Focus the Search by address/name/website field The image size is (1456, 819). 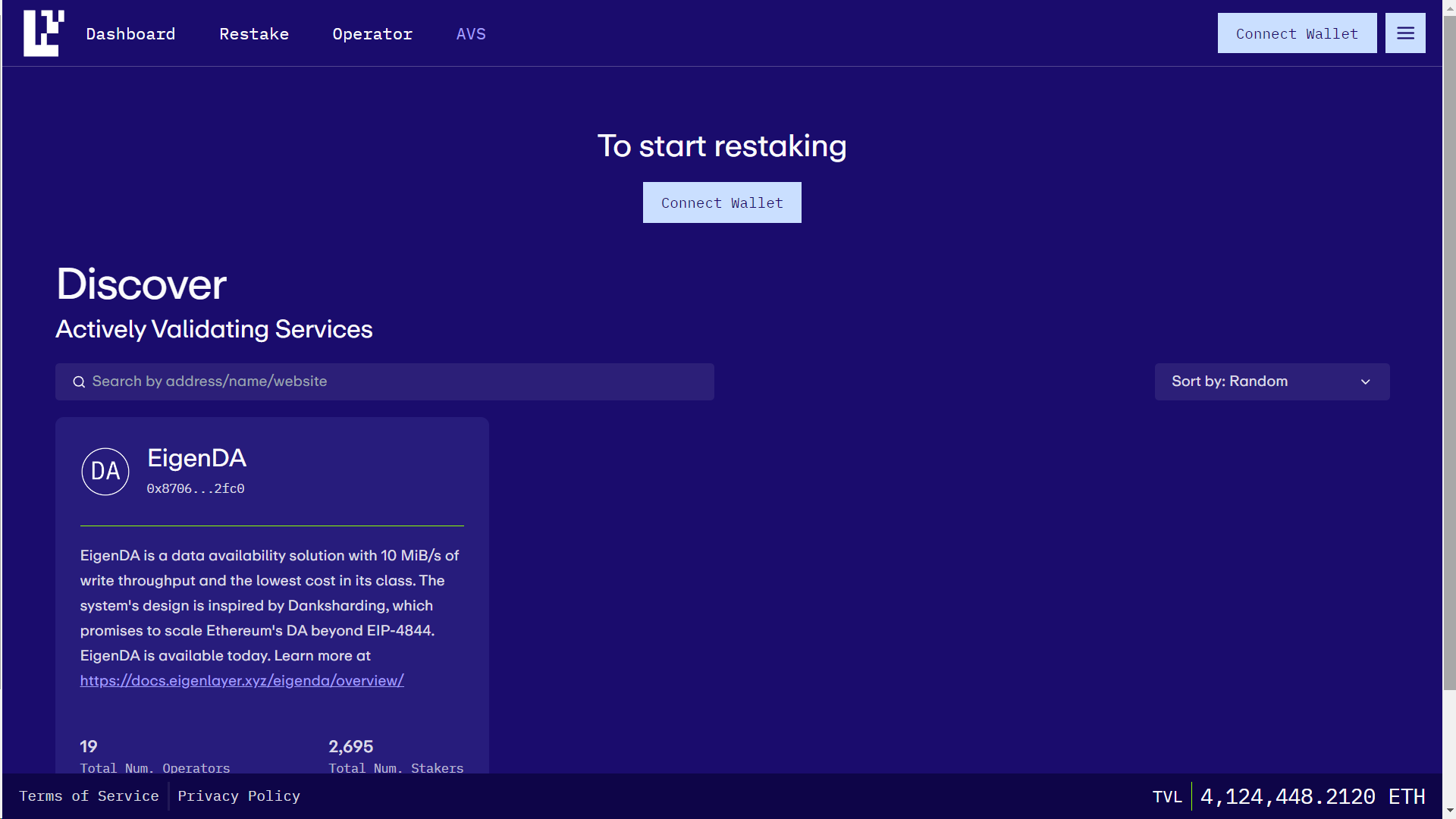pos(384,381)
